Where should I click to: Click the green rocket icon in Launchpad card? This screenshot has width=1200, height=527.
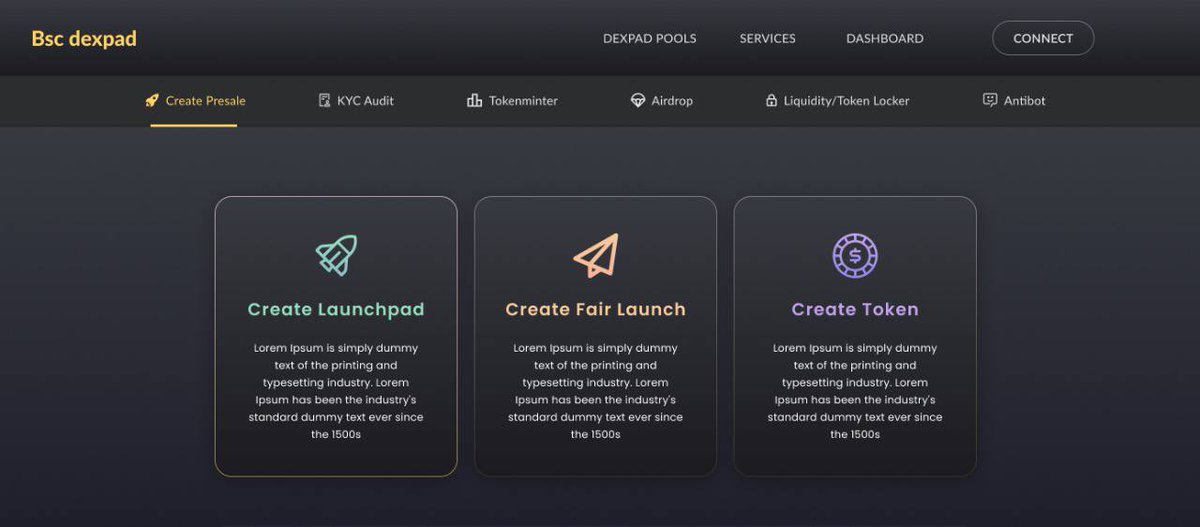pos(336,255)
